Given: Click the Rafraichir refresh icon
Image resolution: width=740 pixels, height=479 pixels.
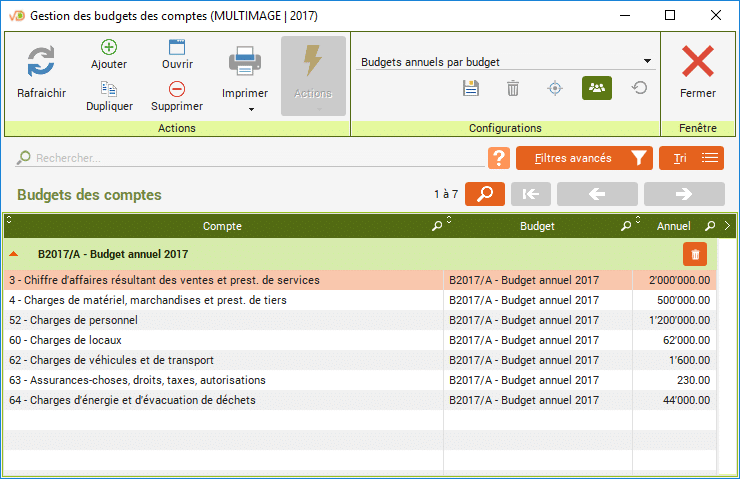Looking at the screenshot, I should click(41, 62).
